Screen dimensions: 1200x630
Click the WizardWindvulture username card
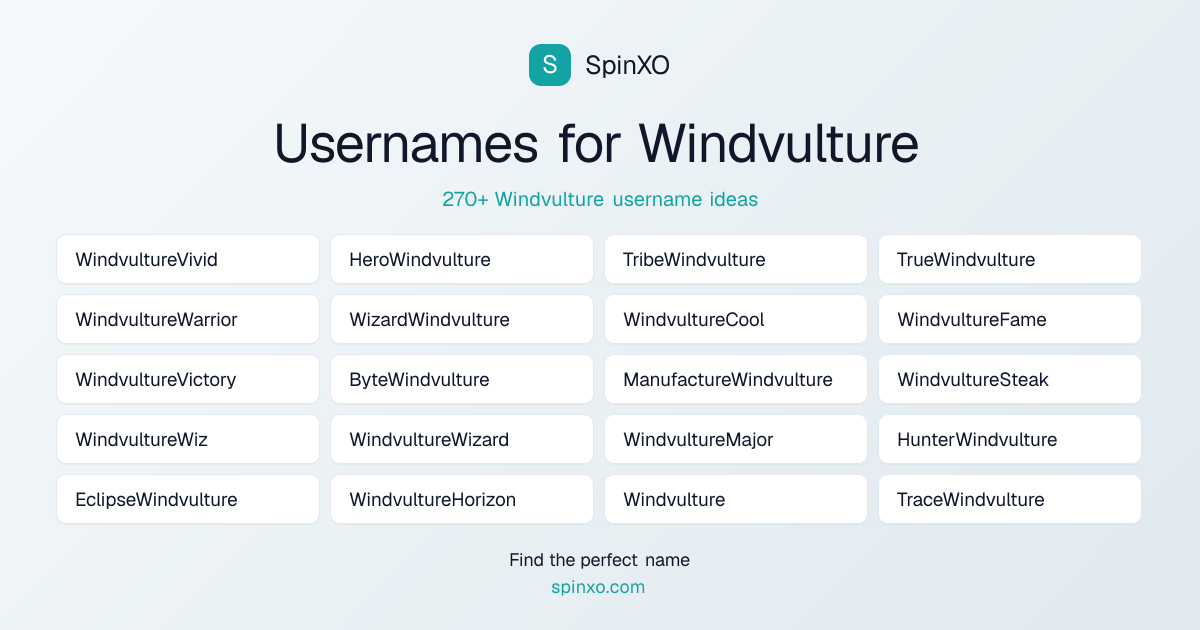[x=462, y=319]
